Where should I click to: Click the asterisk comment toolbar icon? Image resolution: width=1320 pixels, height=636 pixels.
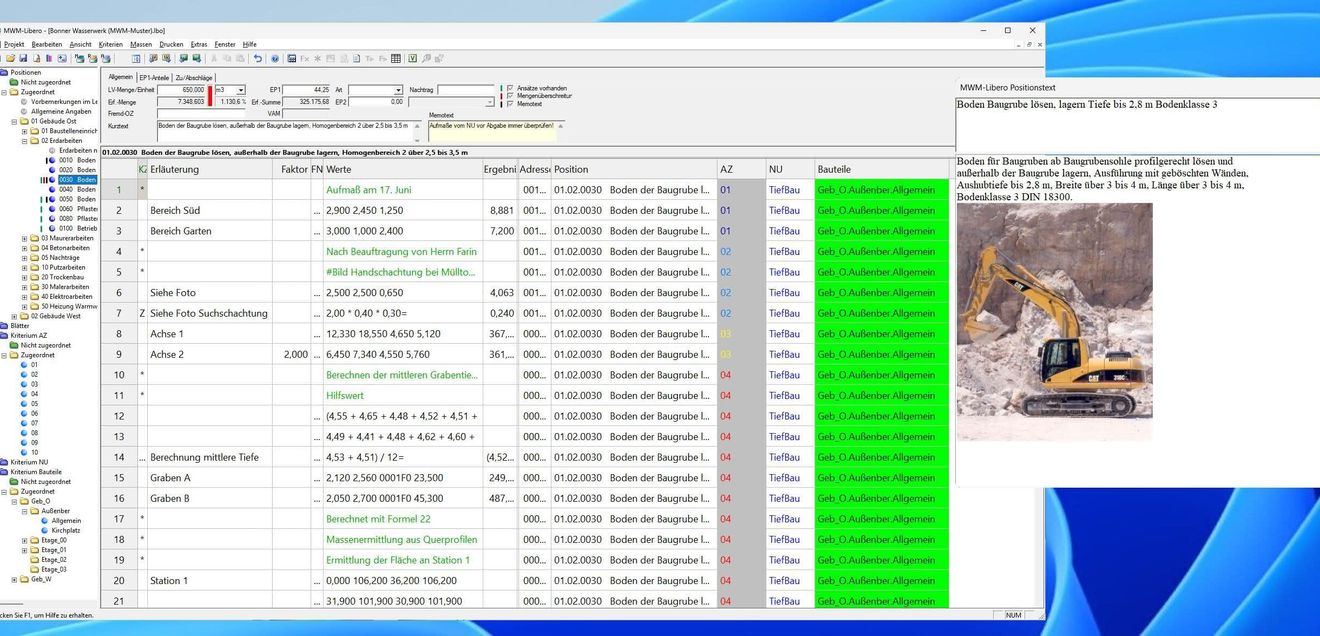(317, 58)
